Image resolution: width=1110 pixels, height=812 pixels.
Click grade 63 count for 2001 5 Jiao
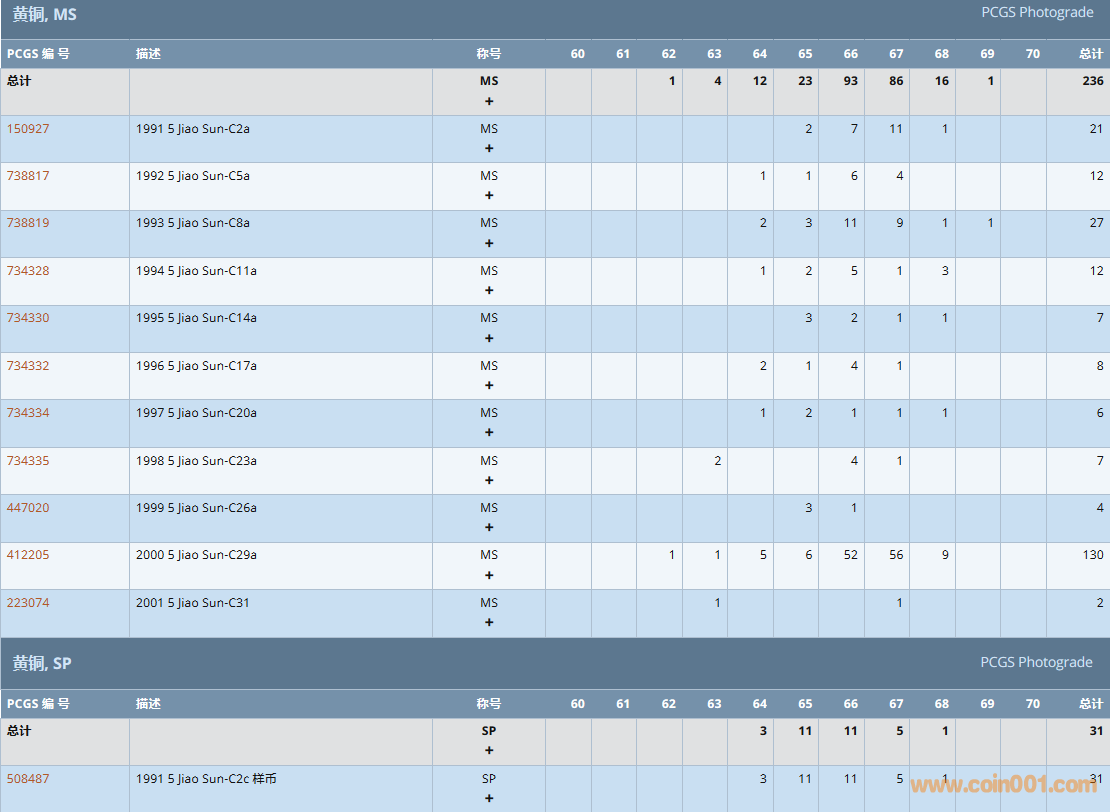(717, 603)
